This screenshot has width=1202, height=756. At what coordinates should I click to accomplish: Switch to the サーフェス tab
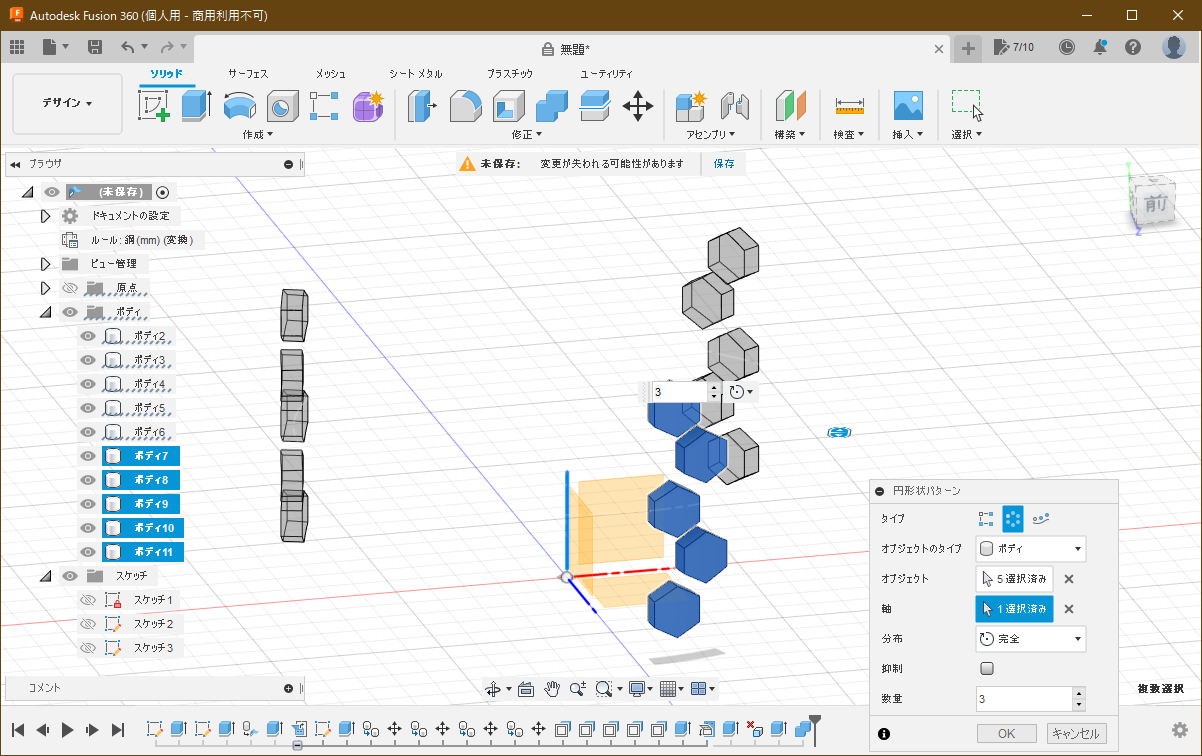[x=248, y=74]
